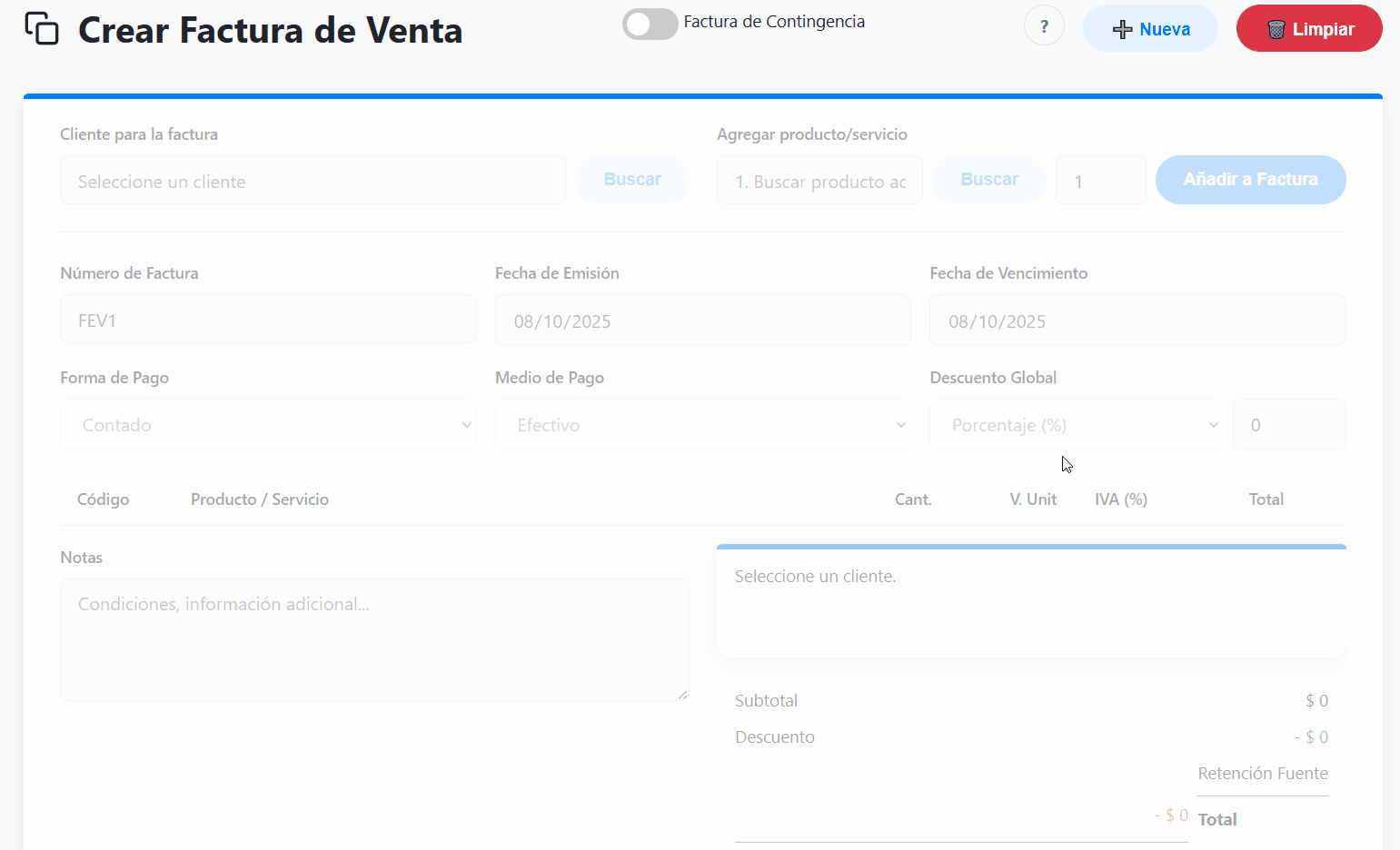The width and height of the screenshot is (1400, 850).
Task: Expand the Medio de Pago selector
Action: (702, 423)
